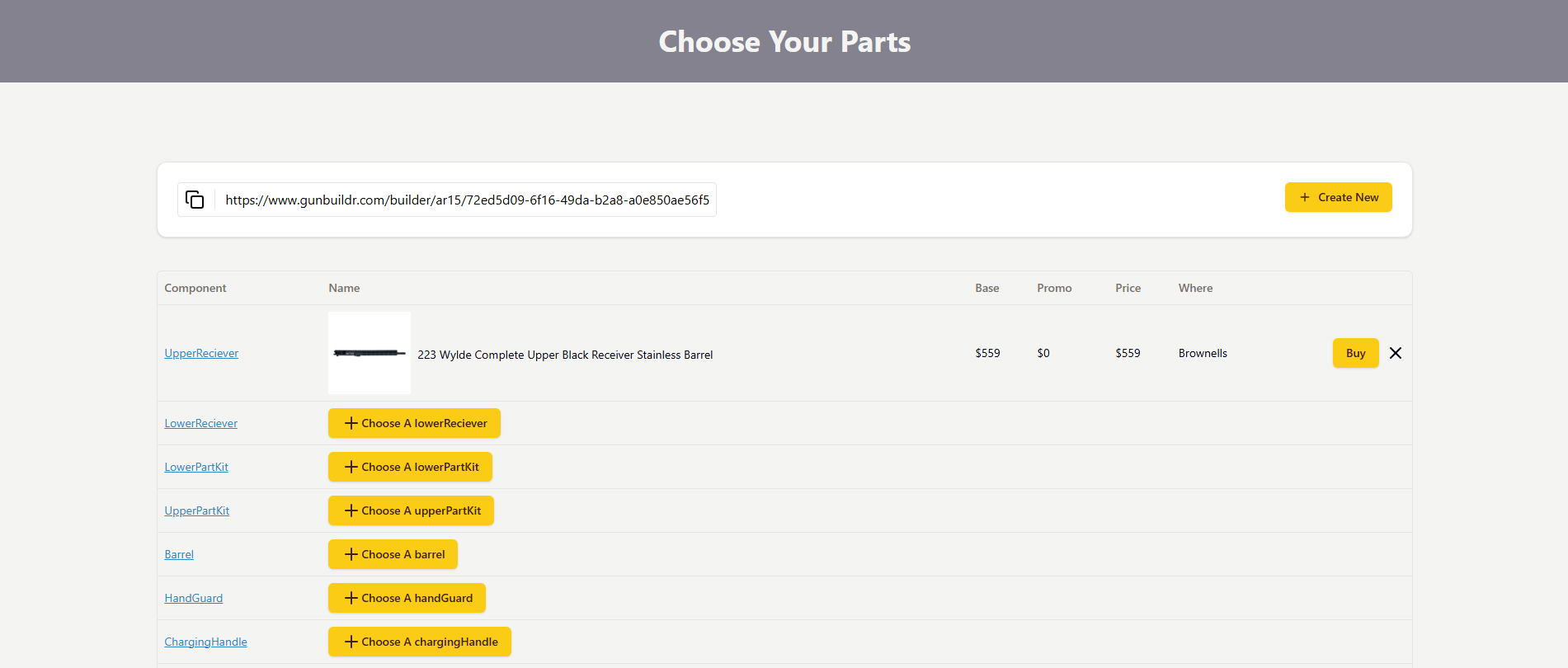Click Choose A handGuard

407,598
